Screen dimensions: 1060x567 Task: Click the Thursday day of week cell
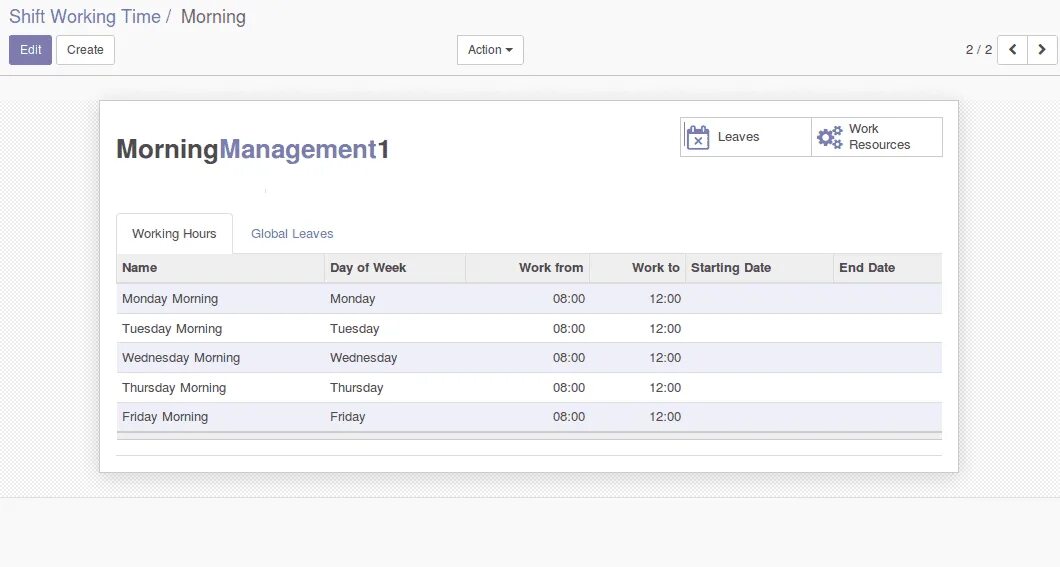pos(357,387)
